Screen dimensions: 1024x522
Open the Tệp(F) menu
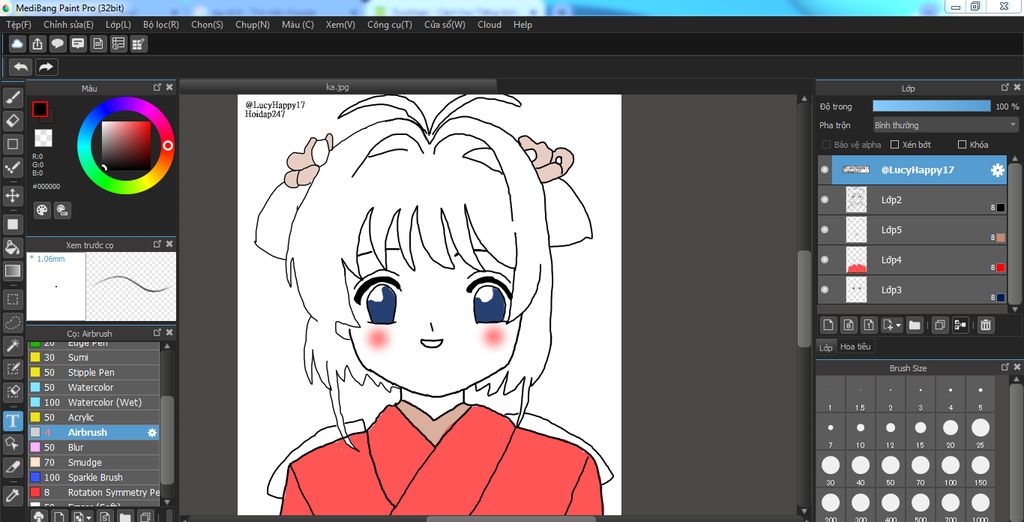tap(18, 24)
